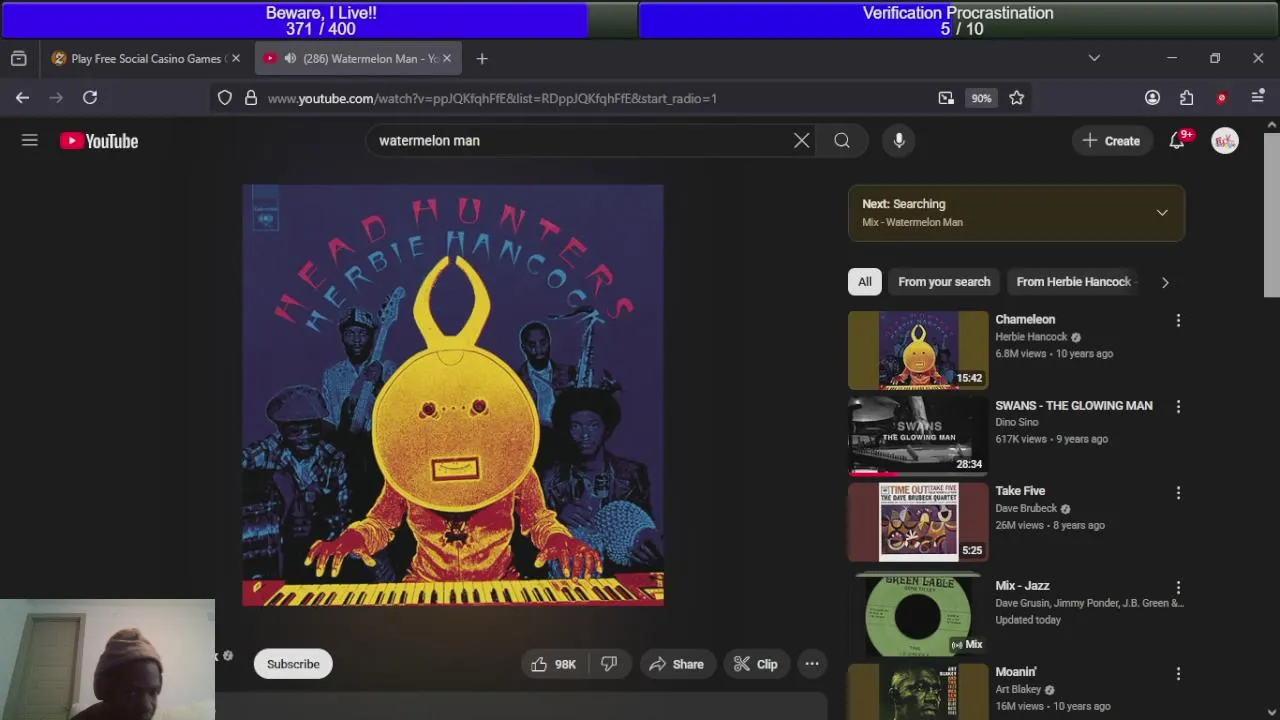Click Moanin' video title
Screen dimensions: 1280x720
(x=1016, y=672)
